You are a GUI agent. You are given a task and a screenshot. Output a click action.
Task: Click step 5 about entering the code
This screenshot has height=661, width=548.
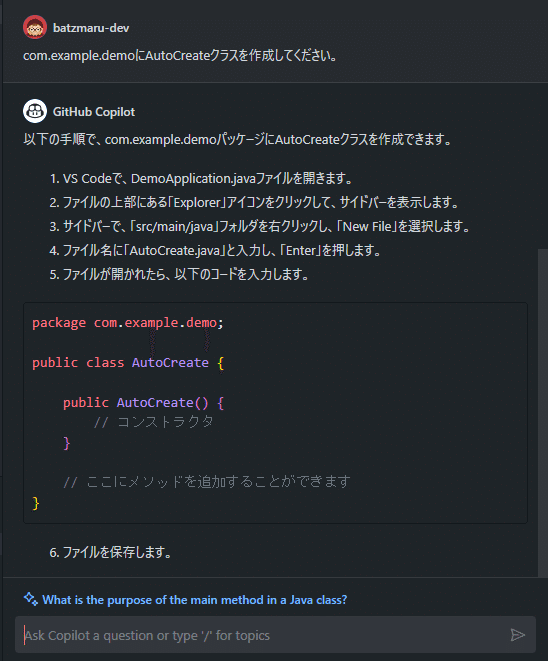tap(179, 275)
